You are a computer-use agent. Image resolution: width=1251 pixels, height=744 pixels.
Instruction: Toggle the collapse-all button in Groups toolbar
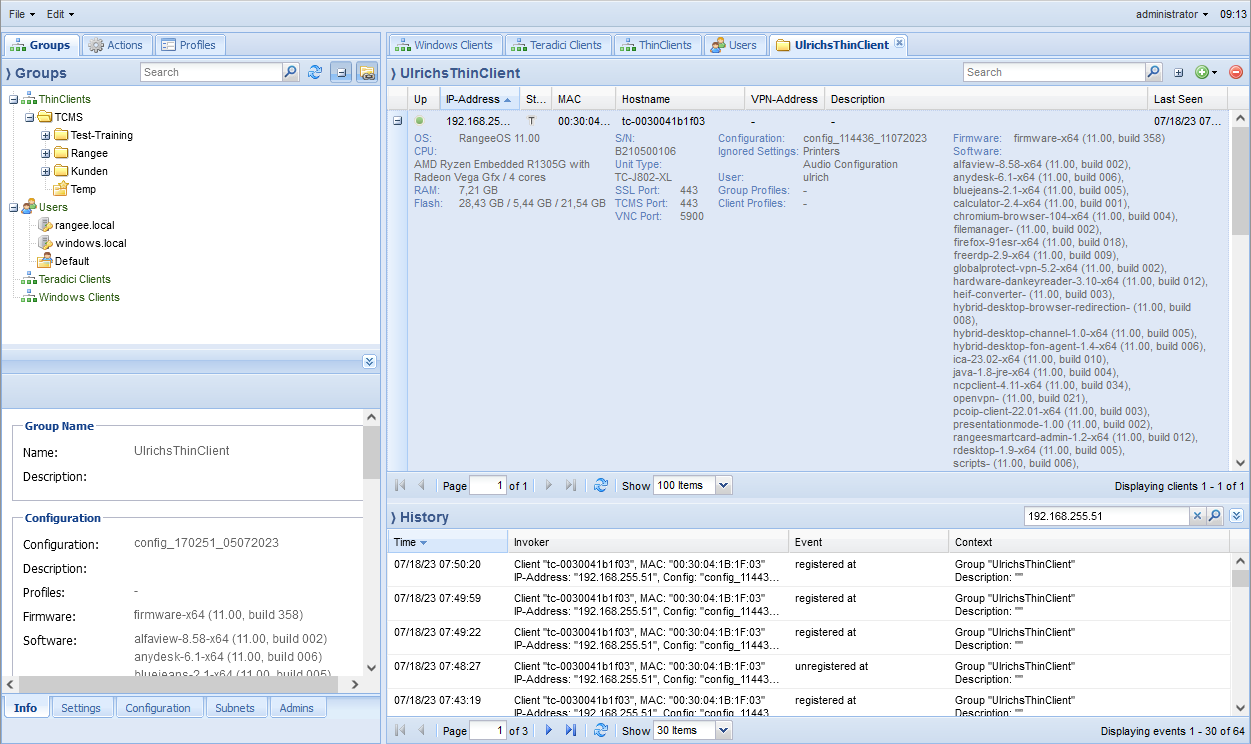341,73
